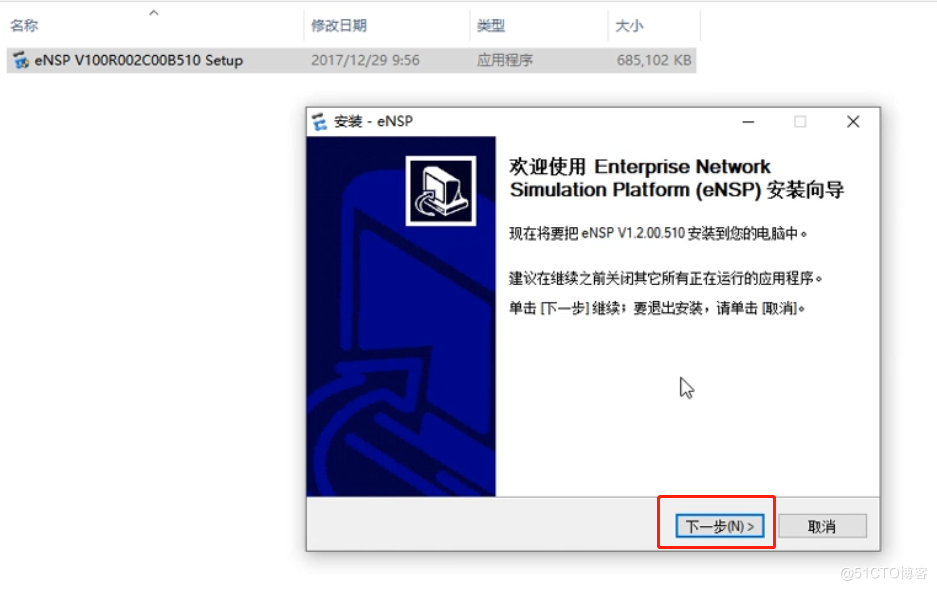Click the 安装 - eNSP window title text

pos(373,121)
